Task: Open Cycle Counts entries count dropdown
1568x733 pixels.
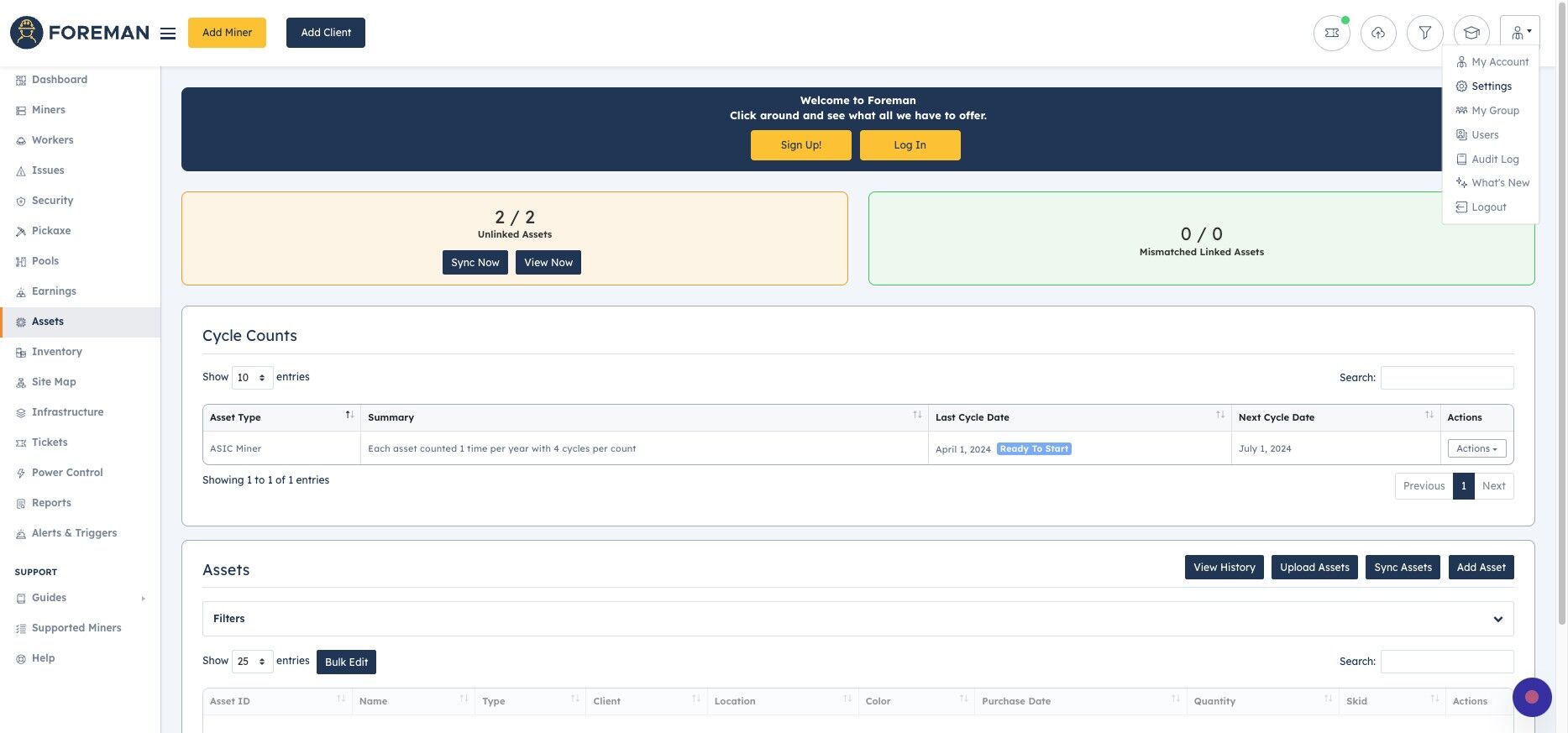Action: (x=252, y=378)
